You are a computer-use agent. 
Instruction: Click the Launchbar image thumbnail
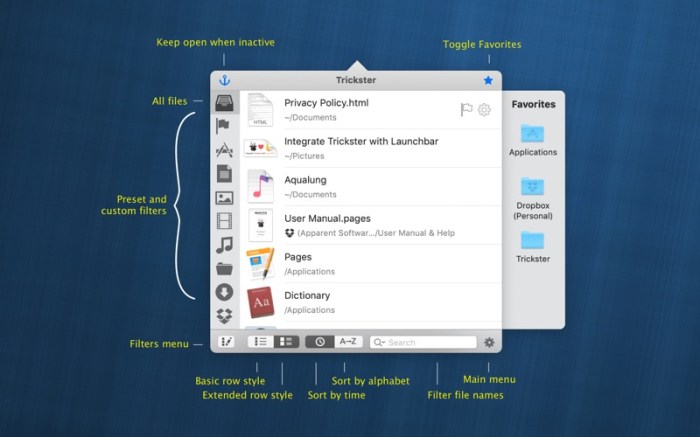click(261, 148)
